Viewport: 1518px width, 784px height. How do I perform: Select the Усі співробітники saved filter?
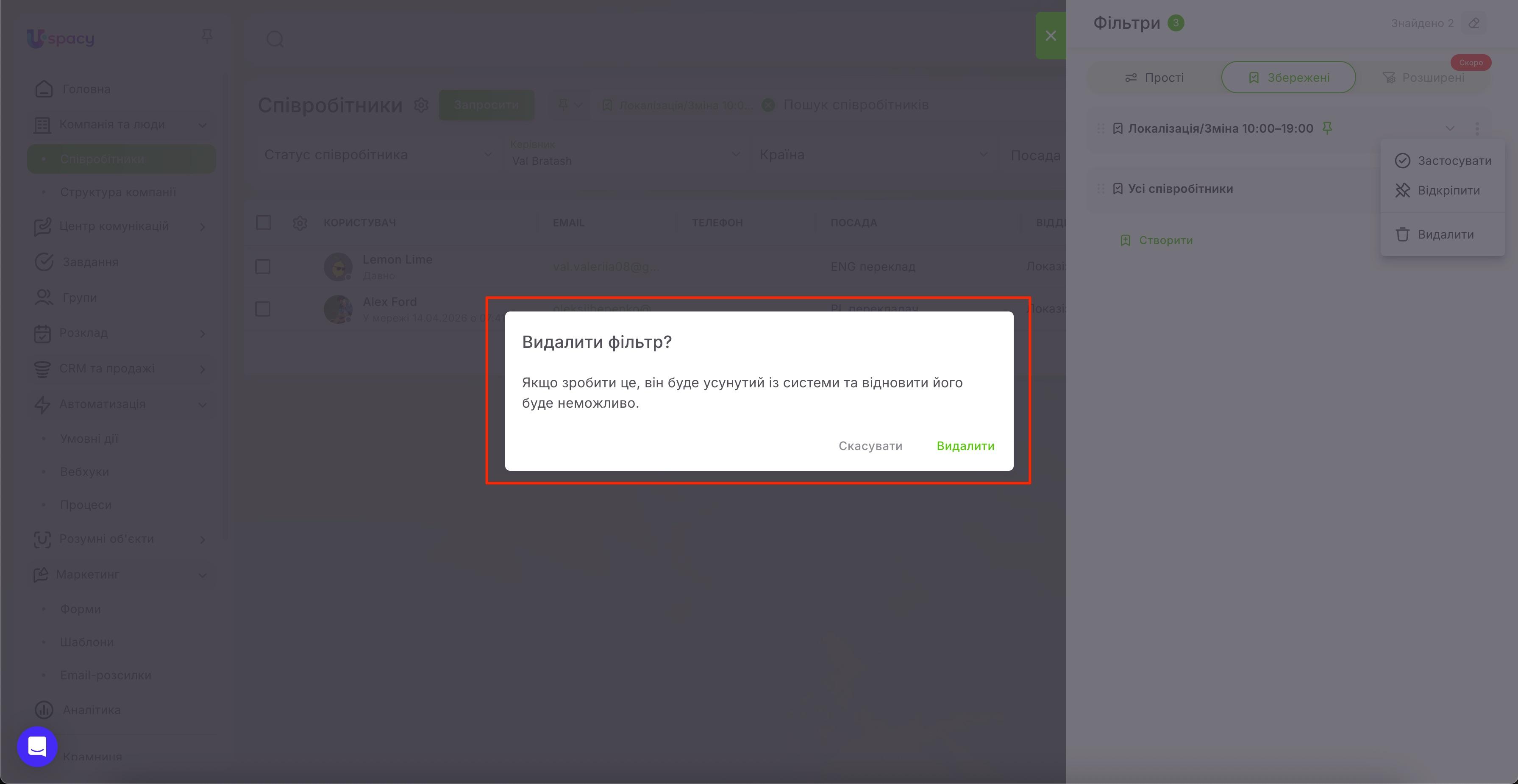click(x=1180, y=189)
